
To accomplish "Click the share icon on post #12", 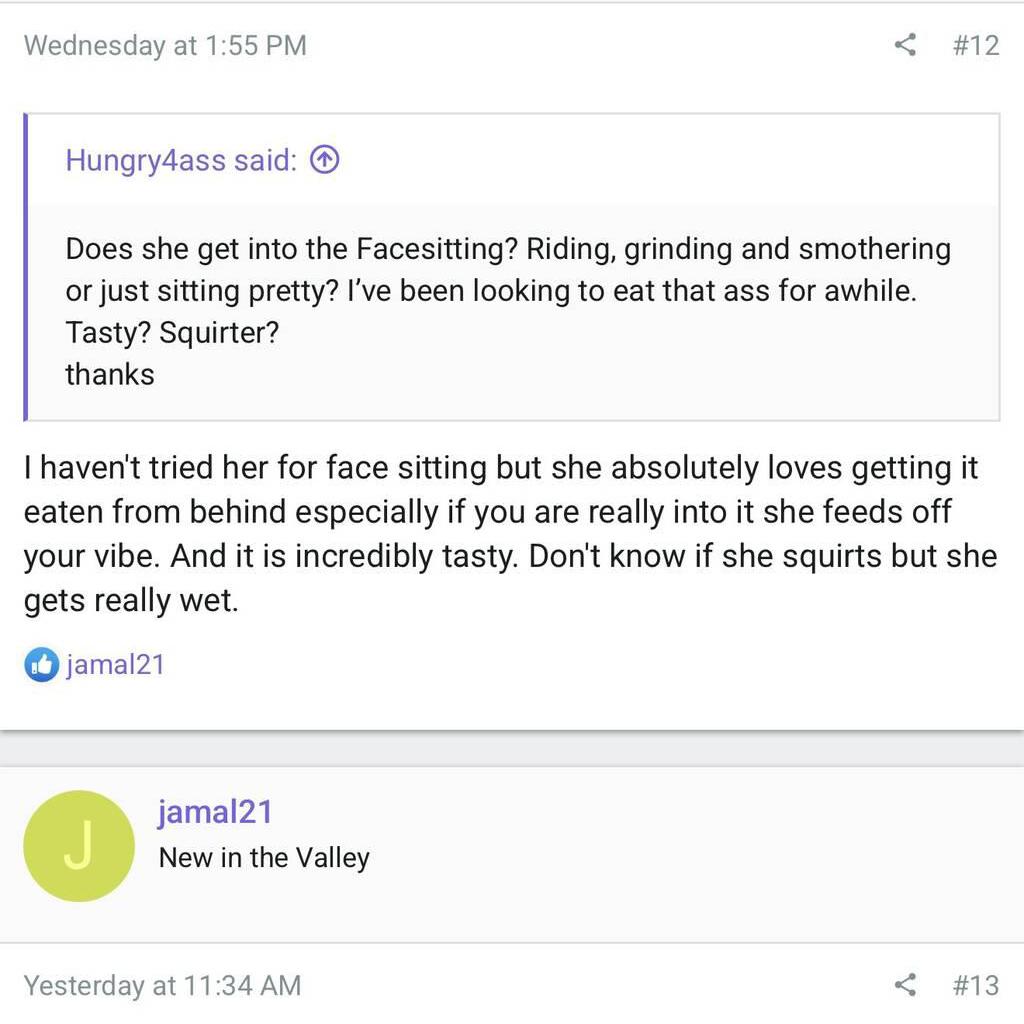I will coord(905,45).
